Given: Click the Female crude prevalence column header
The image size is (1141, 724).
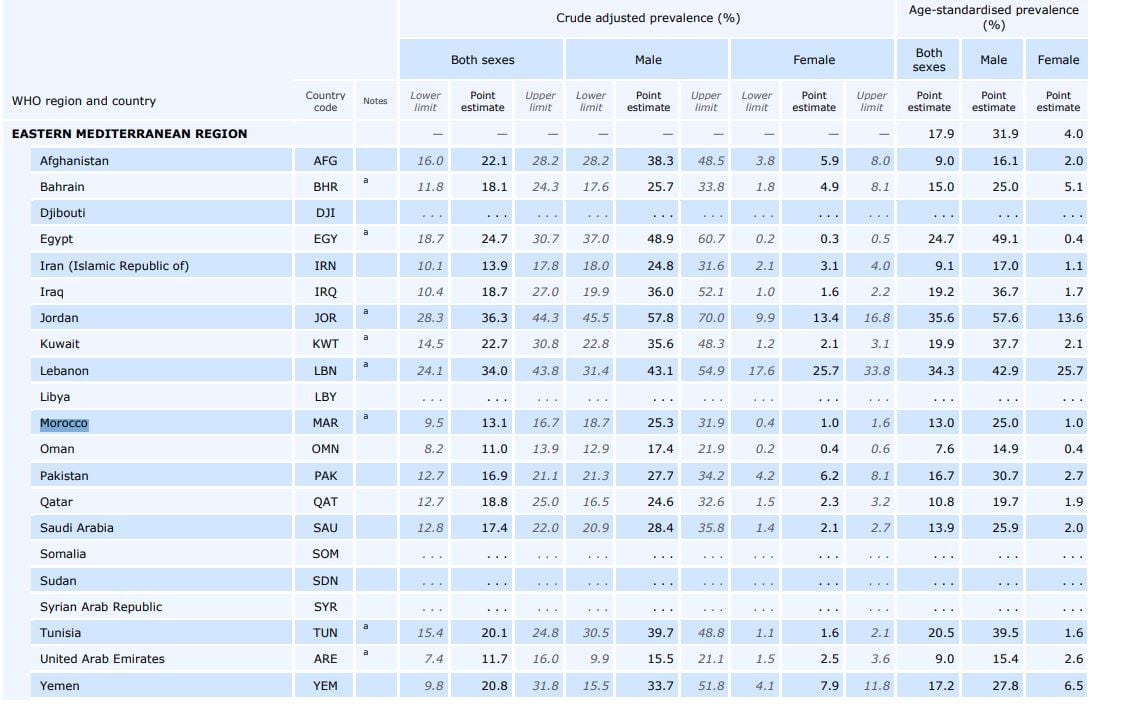Looking at the screenshot, I should pos(813,60).
